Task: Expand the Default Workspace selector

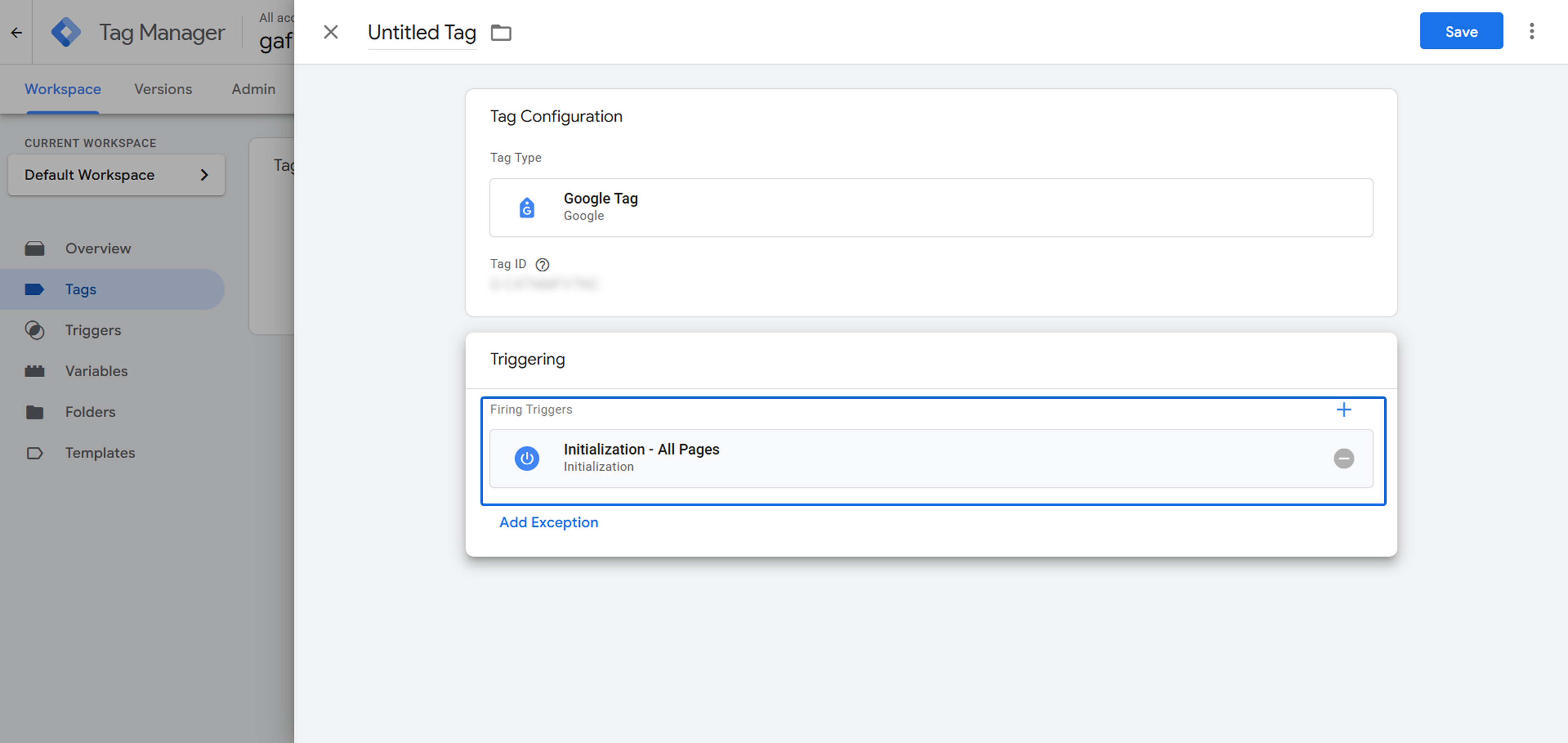Action: click(116, 175)
